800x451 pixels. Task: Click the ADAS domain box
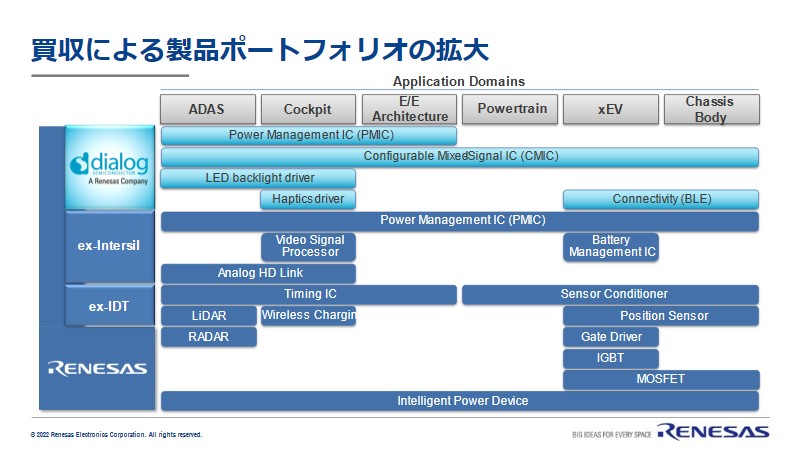(208, 109)
